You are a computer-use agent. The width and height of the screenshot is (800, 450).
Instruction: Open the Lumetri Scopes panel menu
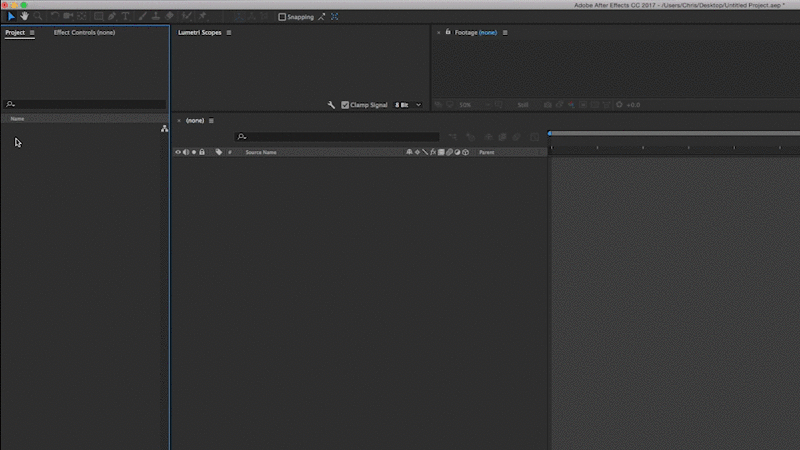(229, 33)
